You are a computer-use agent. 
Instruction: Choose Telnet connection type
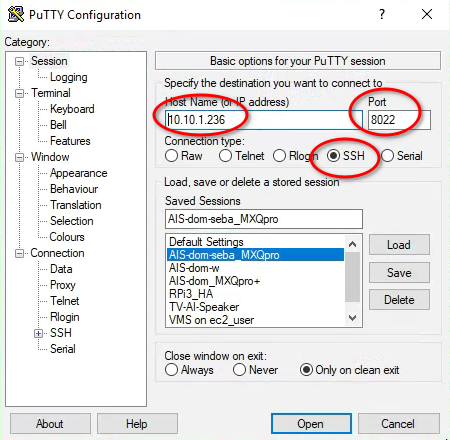(225, 156)
